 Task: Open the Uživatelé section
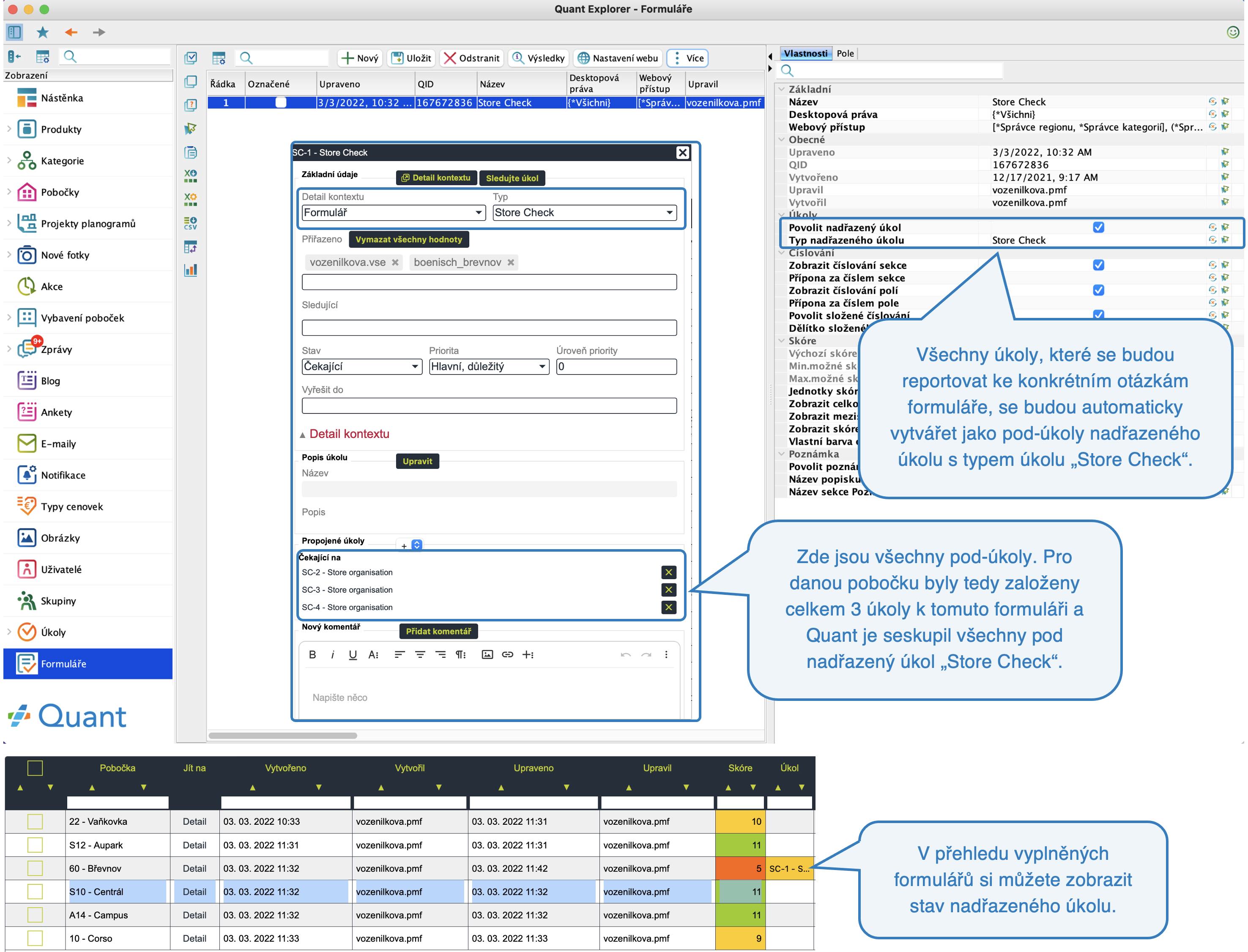click(x=60, y=569)
